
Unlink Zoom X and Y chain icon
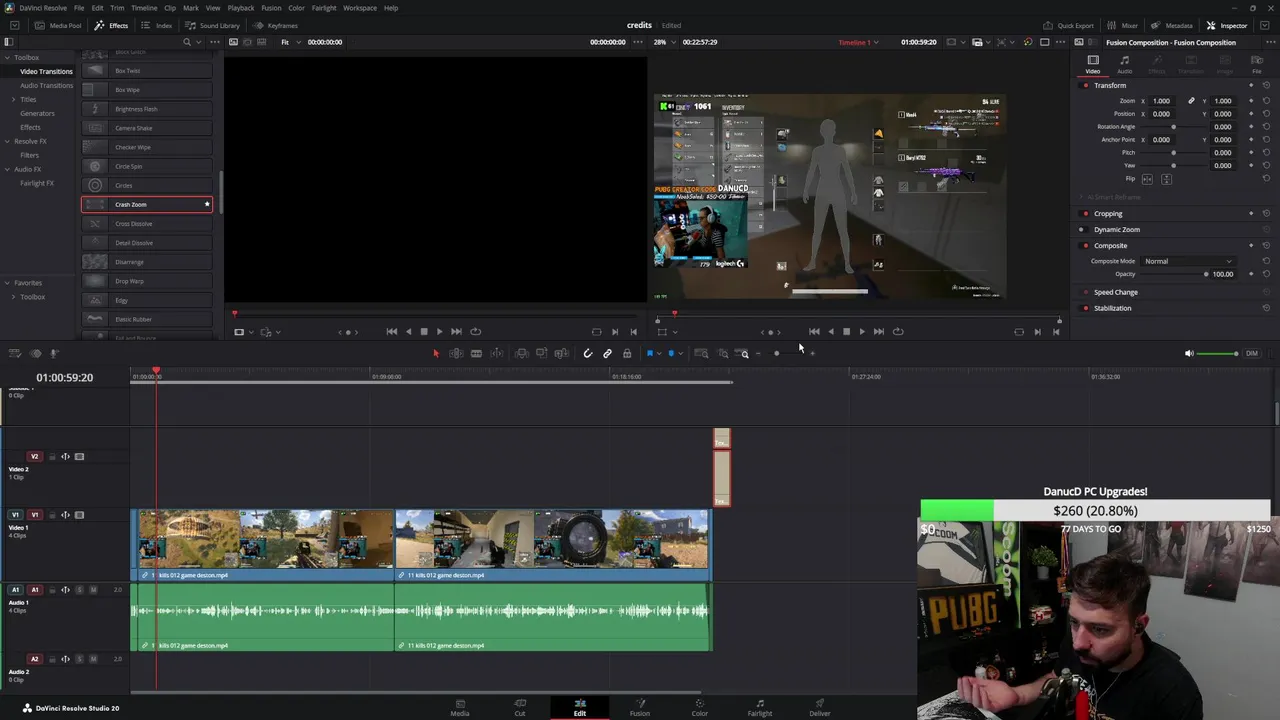(1190, 101)
